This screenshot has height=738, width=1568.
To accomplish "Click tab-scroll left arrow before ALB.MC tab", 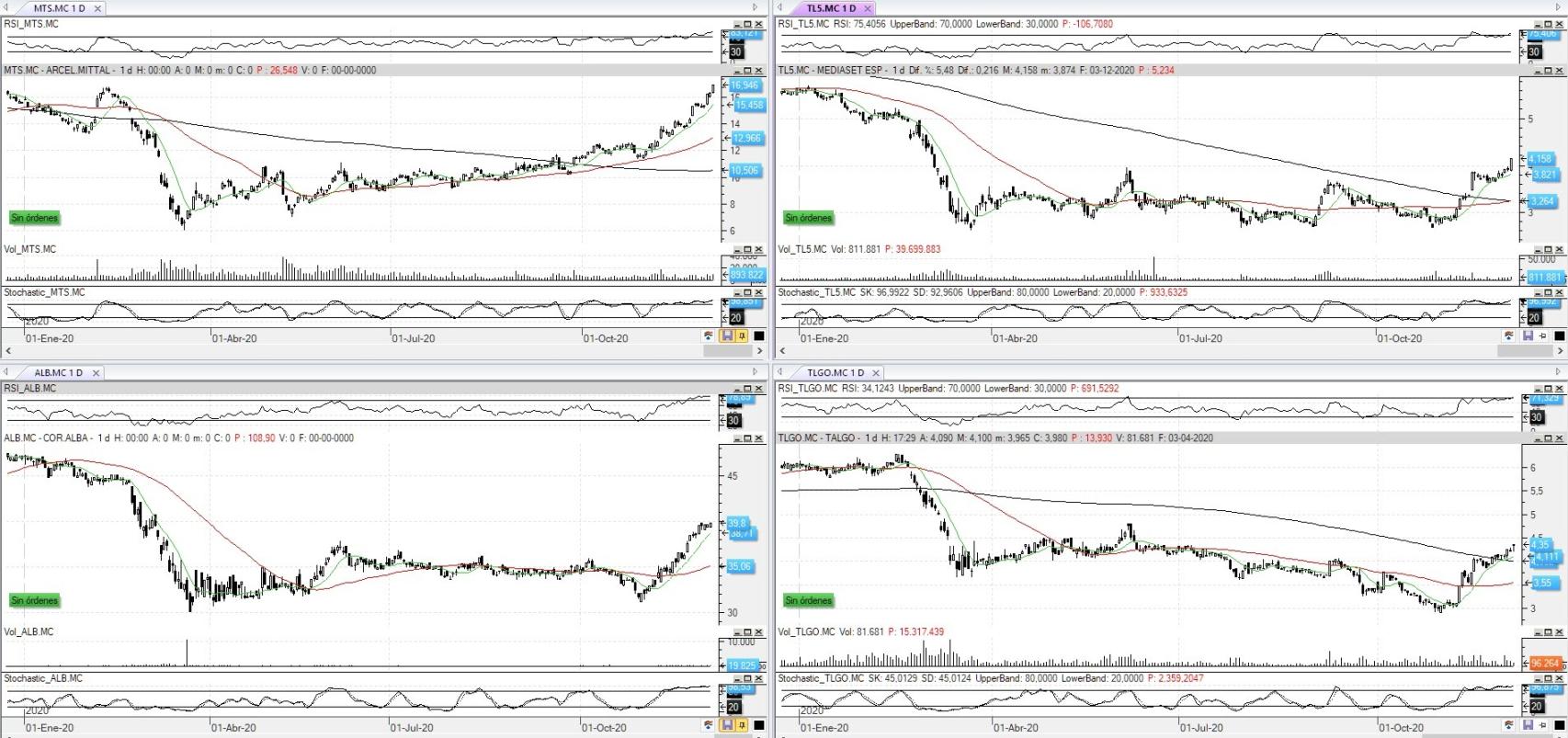I will (6, 373).
